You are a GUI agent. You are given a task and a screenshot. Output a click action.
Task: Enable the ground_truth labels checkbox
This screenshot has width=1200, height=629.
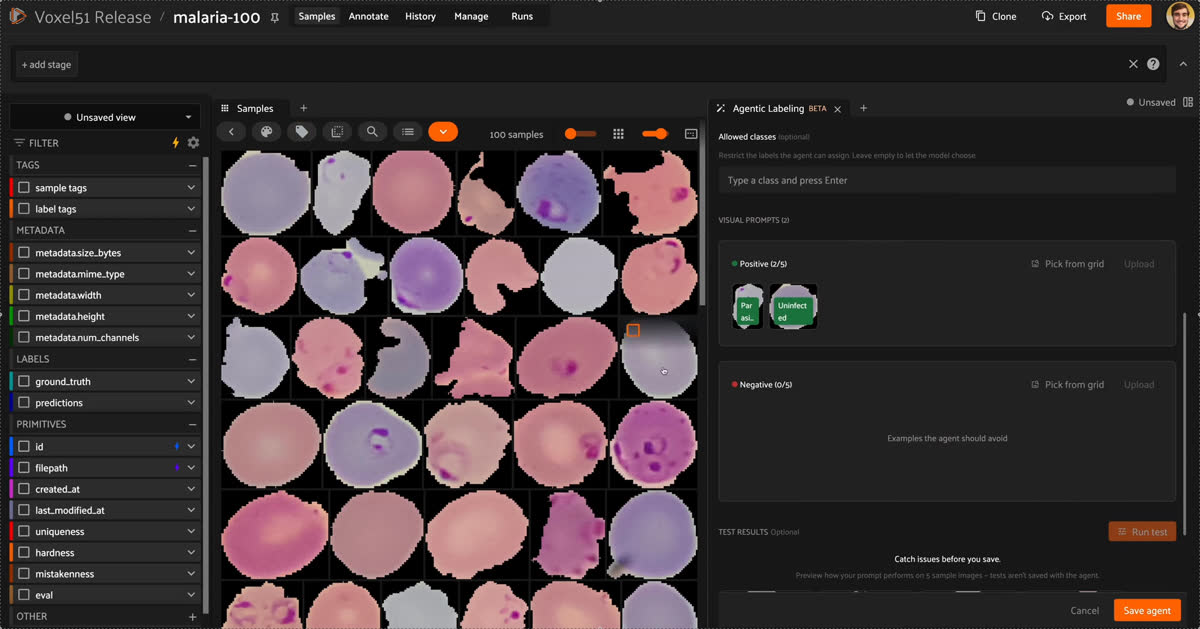tap(24, 381)
